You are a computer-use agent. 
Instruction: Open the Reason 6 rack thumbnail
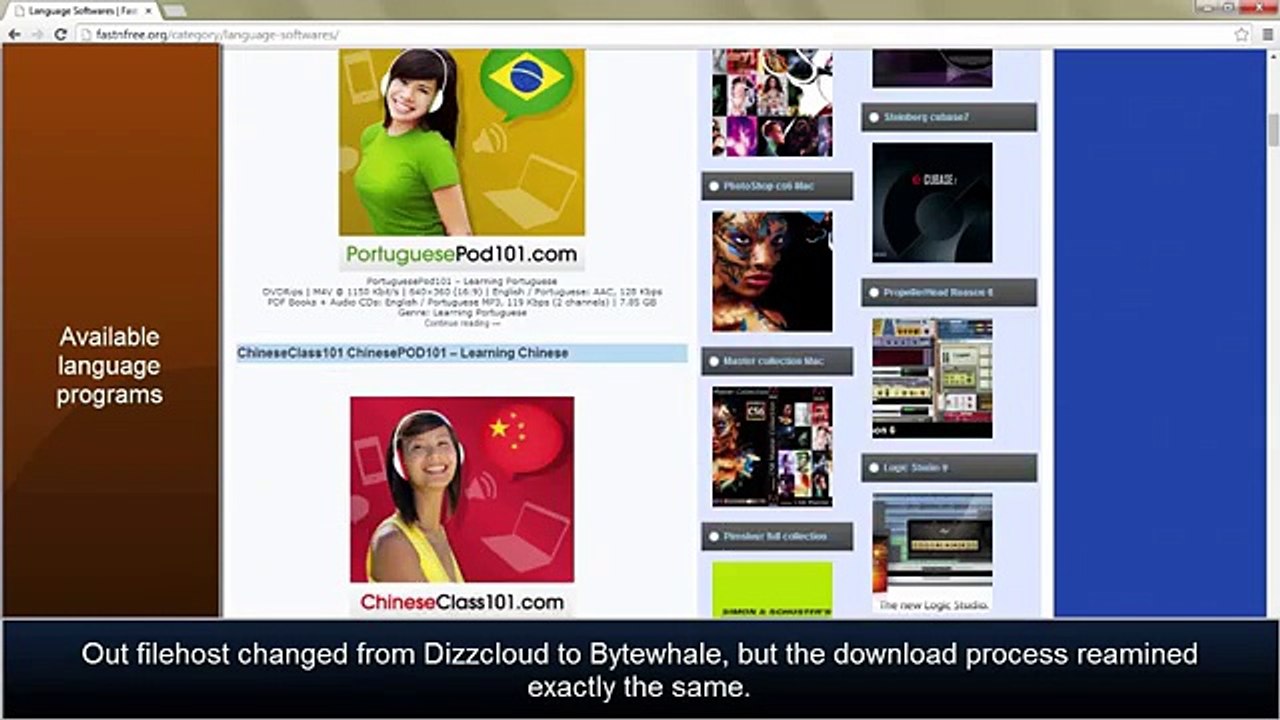point(933,378)
